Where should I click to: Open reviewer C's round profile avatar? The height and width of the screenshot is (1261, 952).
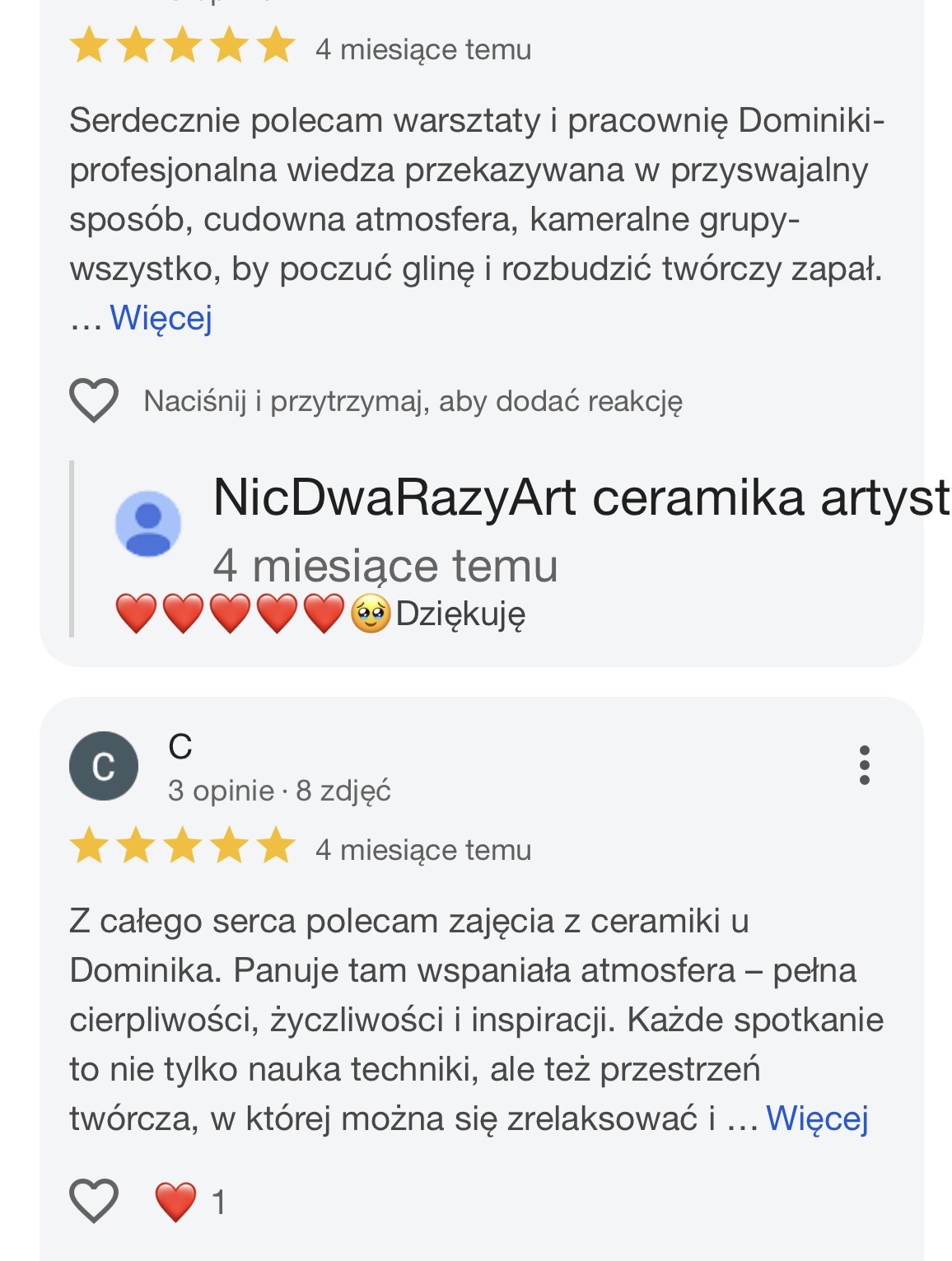pos(104,766)
